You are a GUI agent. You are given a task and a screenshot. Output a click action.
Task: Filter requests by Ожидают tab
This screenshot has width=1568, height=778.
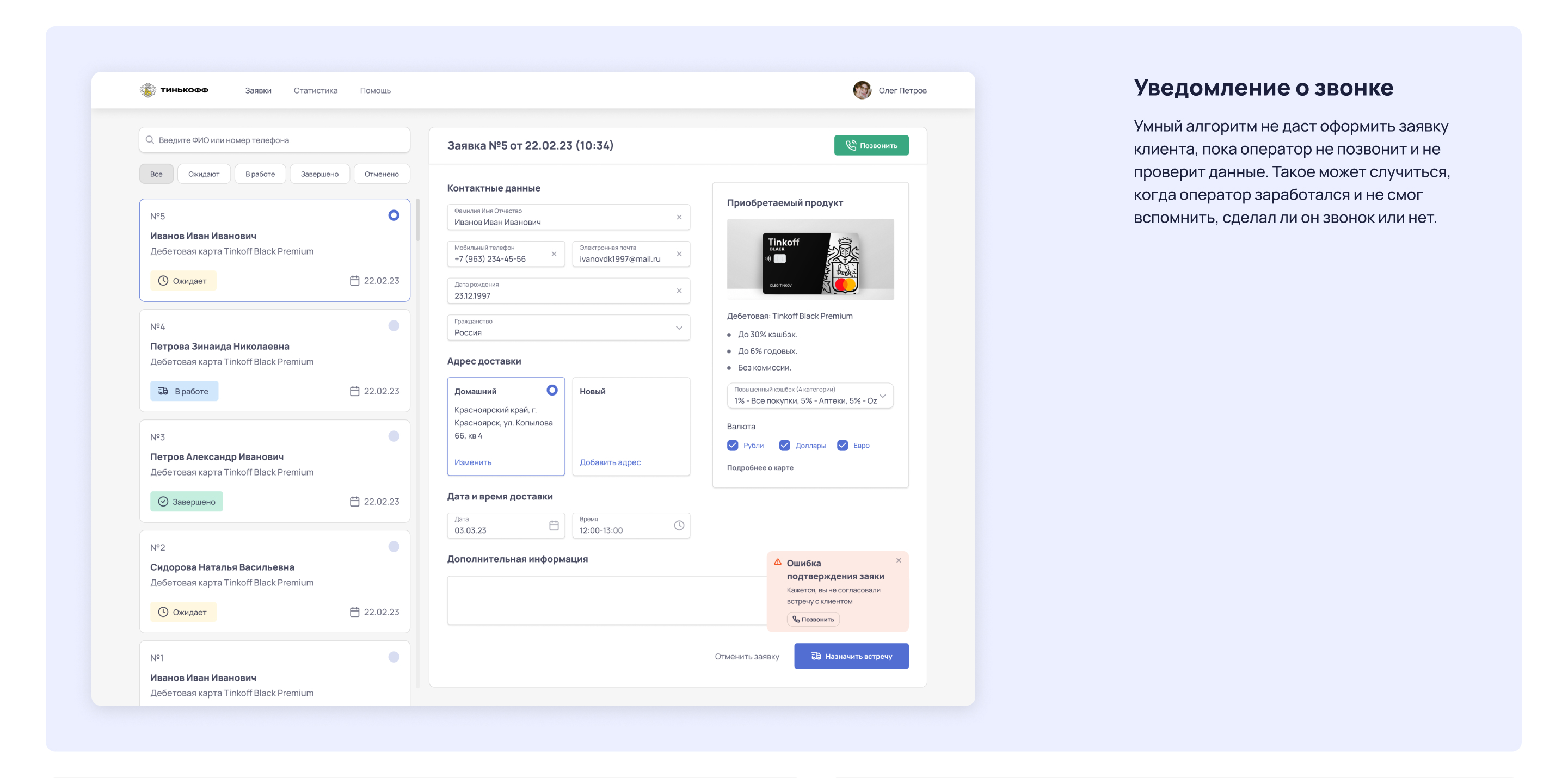[204, 174]
